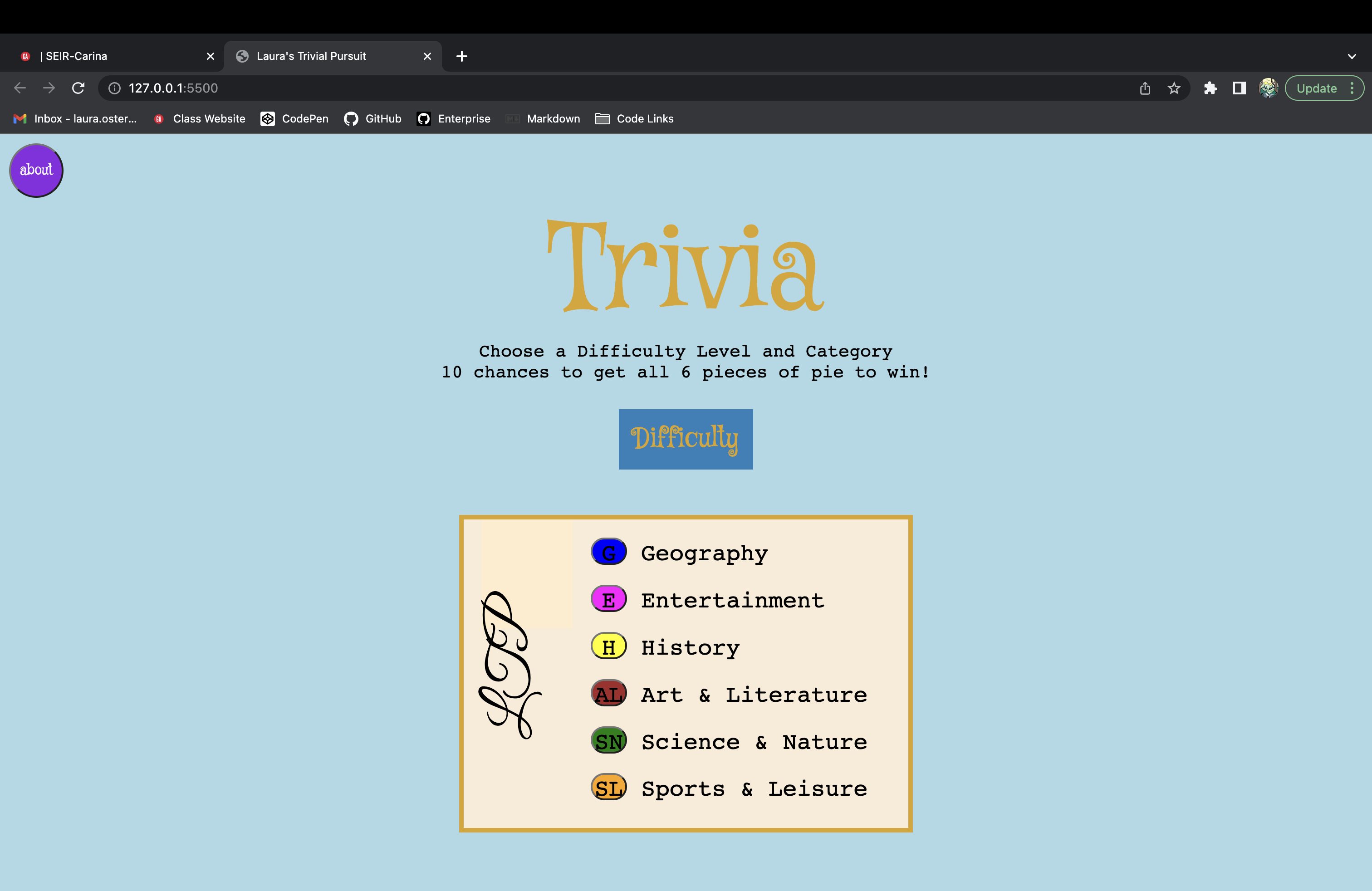Click the share icon in the toolbar
The image size is (1372, 891).
[x=1144, y=88]
